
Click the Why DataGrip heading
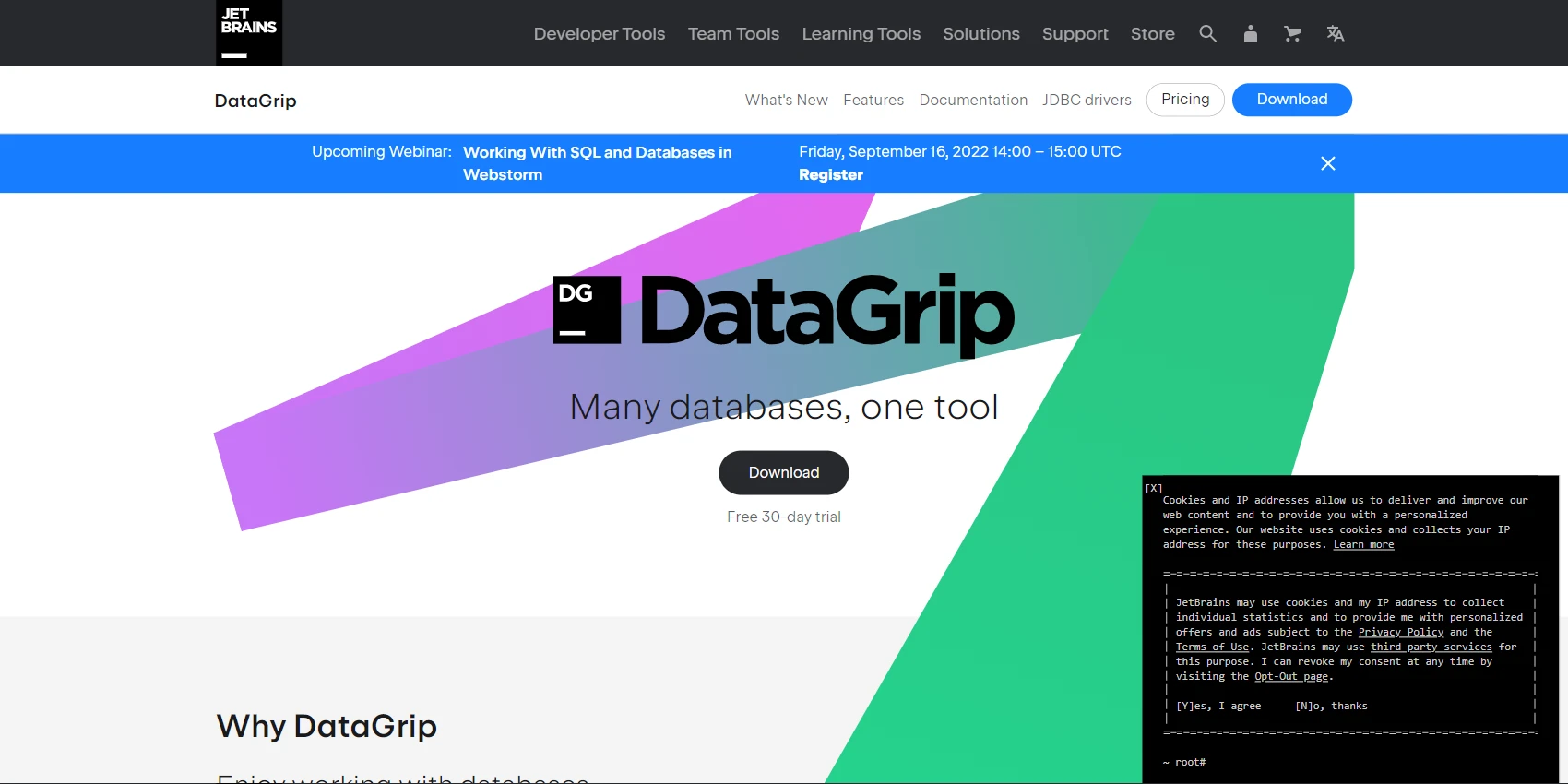(327, 726)
